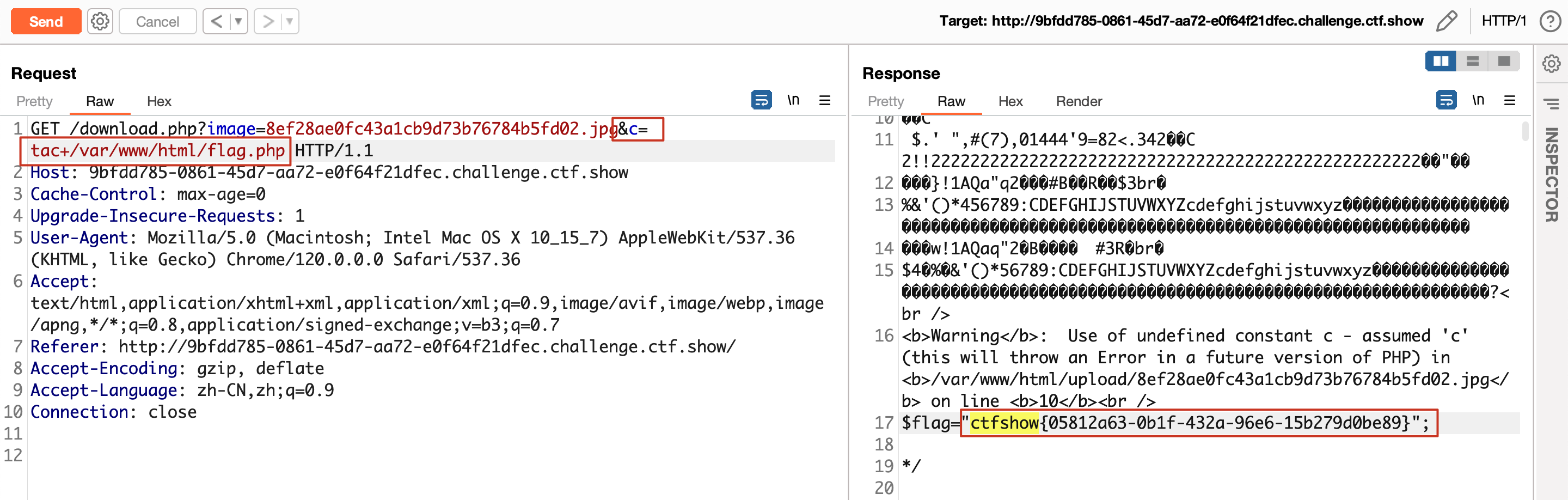
Task: Open help question mark icon
Action: (x=1549, y=21)
